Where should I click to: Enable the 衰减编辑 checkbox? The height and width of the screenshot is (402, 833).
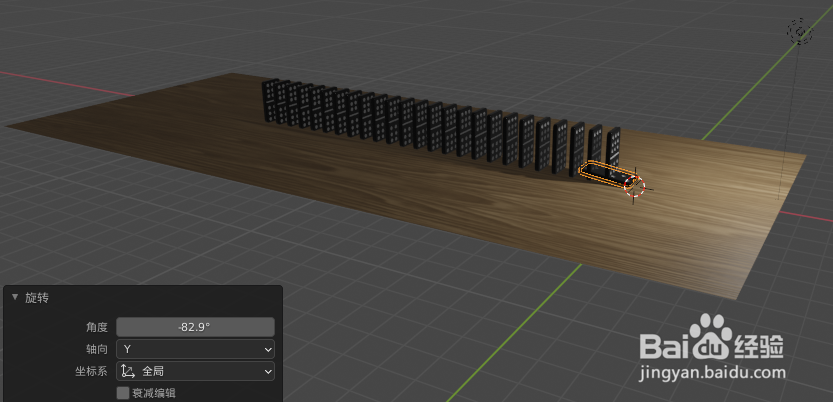point(123,394)
